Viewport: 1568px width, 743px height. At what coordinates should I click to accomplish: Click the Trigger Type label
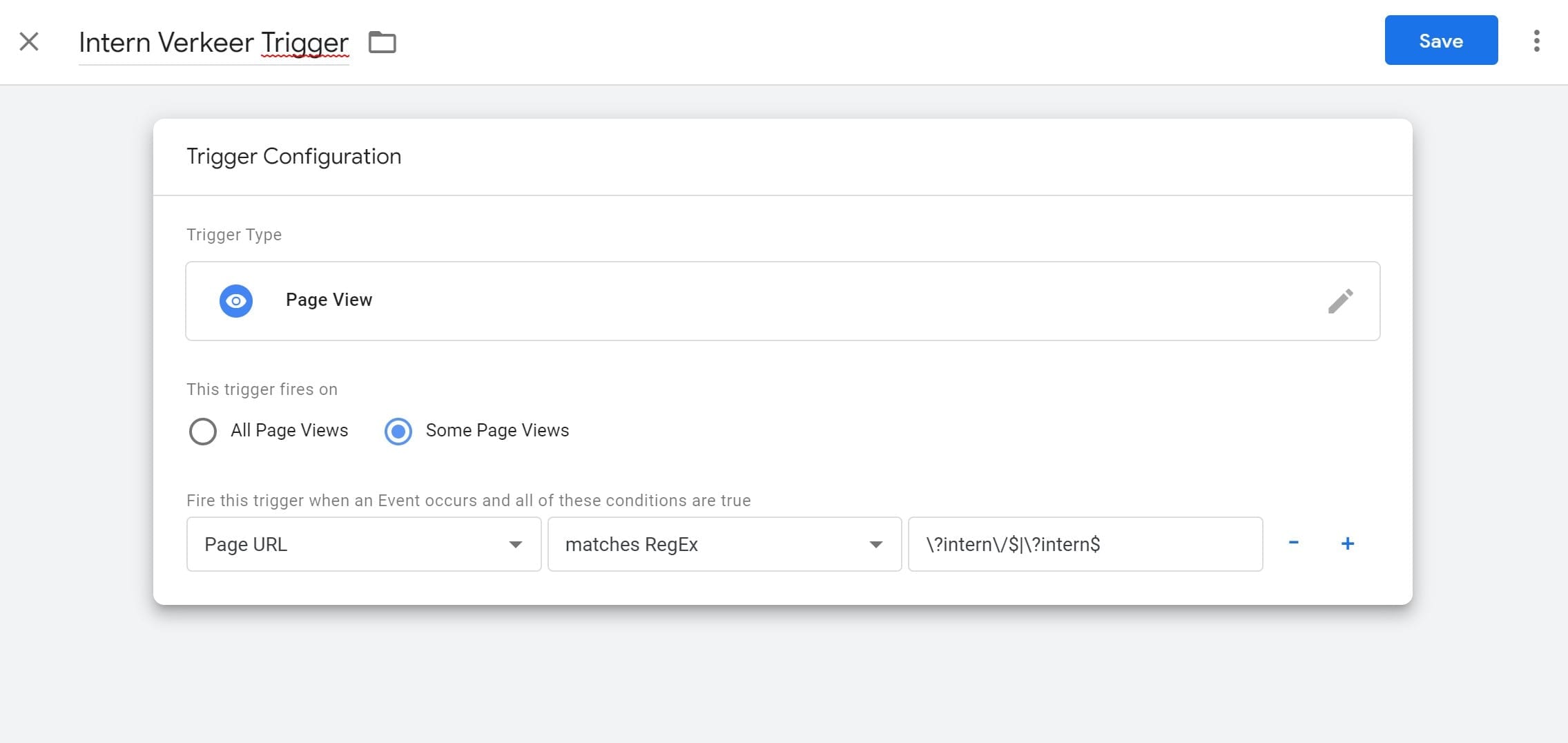(234, 235)
